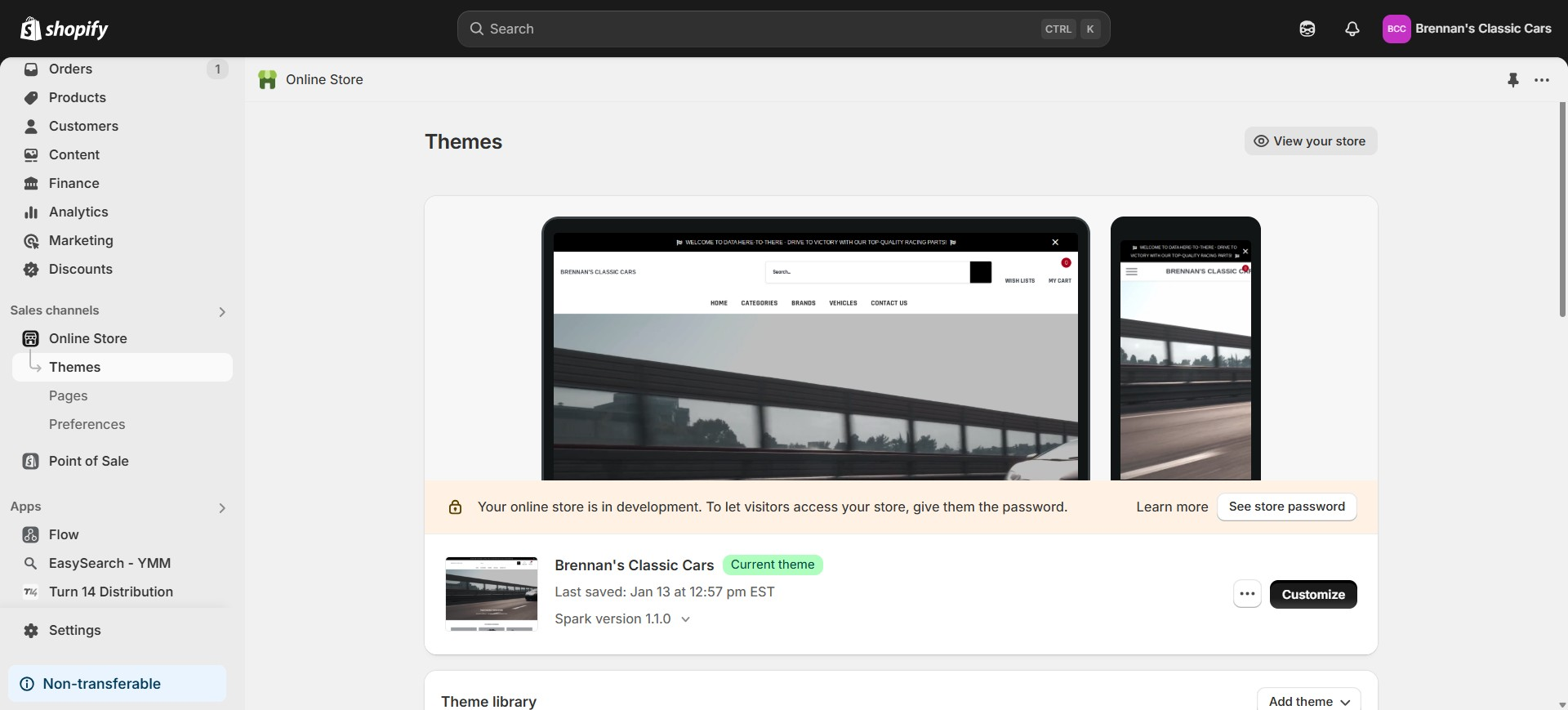Open the header more actions ellipsis

1542,80
